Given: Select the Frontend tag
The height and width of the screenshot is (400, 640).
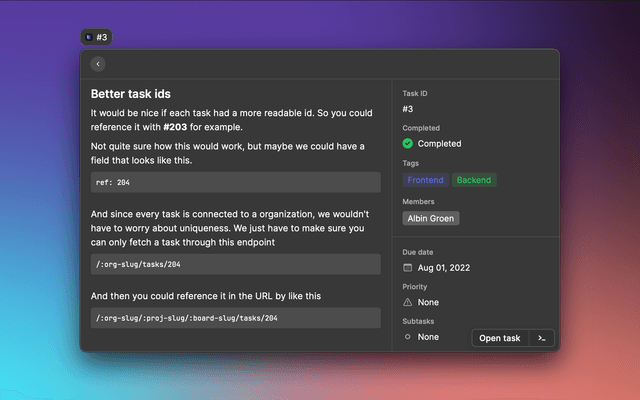Looking at the screenshot, I should tap(426, 181).
